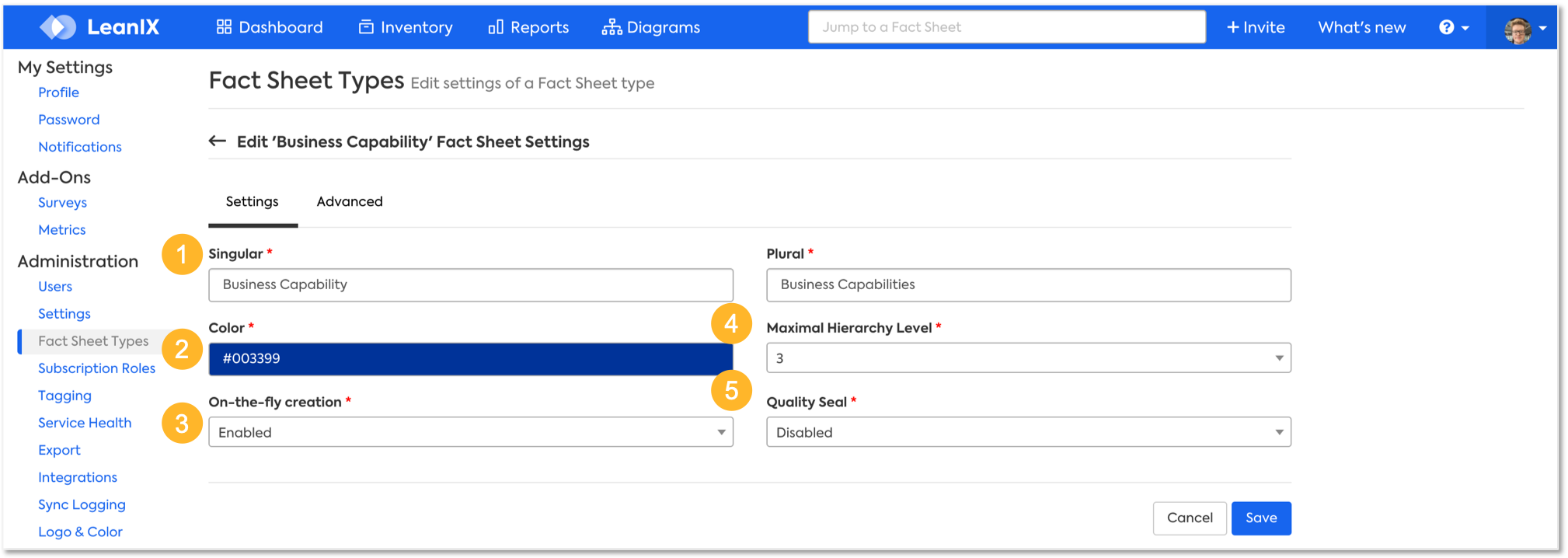Image resolution: width=1568 pixels, height=558 pixels.
Task: Open What's new
Action: [x=1362, y=27]
